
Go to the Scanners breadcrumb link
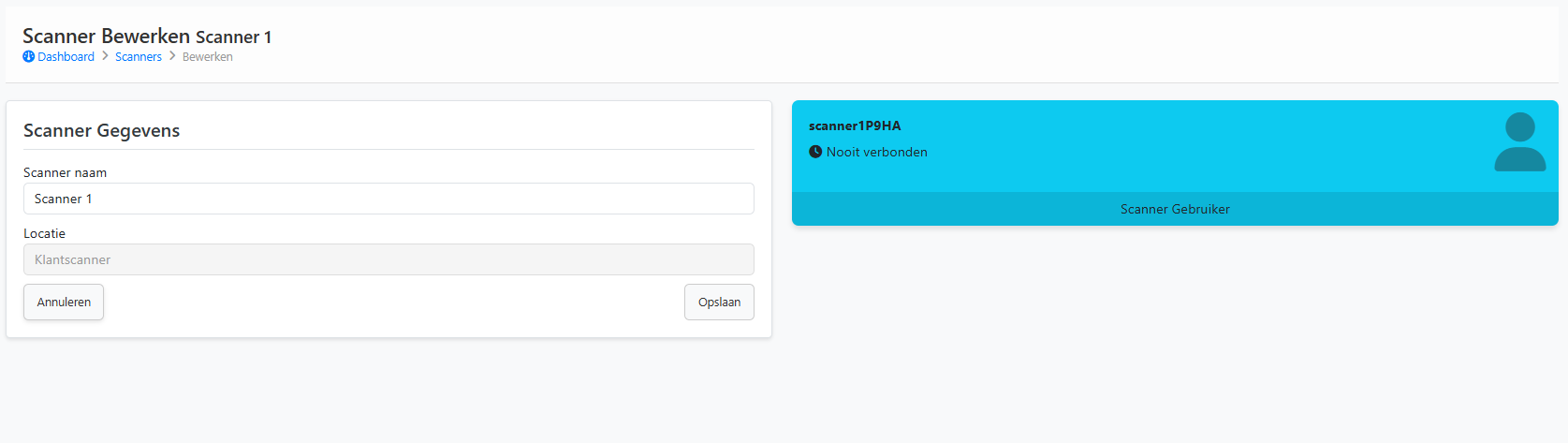click(x=139, y=57)
